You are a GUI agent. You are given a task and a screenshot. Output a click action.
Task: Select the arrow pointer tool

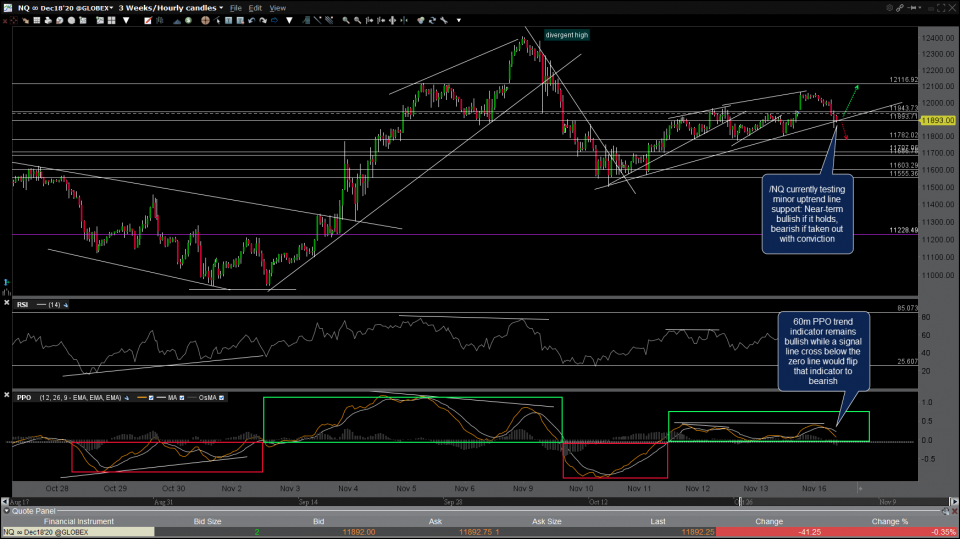click(x=217, y=20)
